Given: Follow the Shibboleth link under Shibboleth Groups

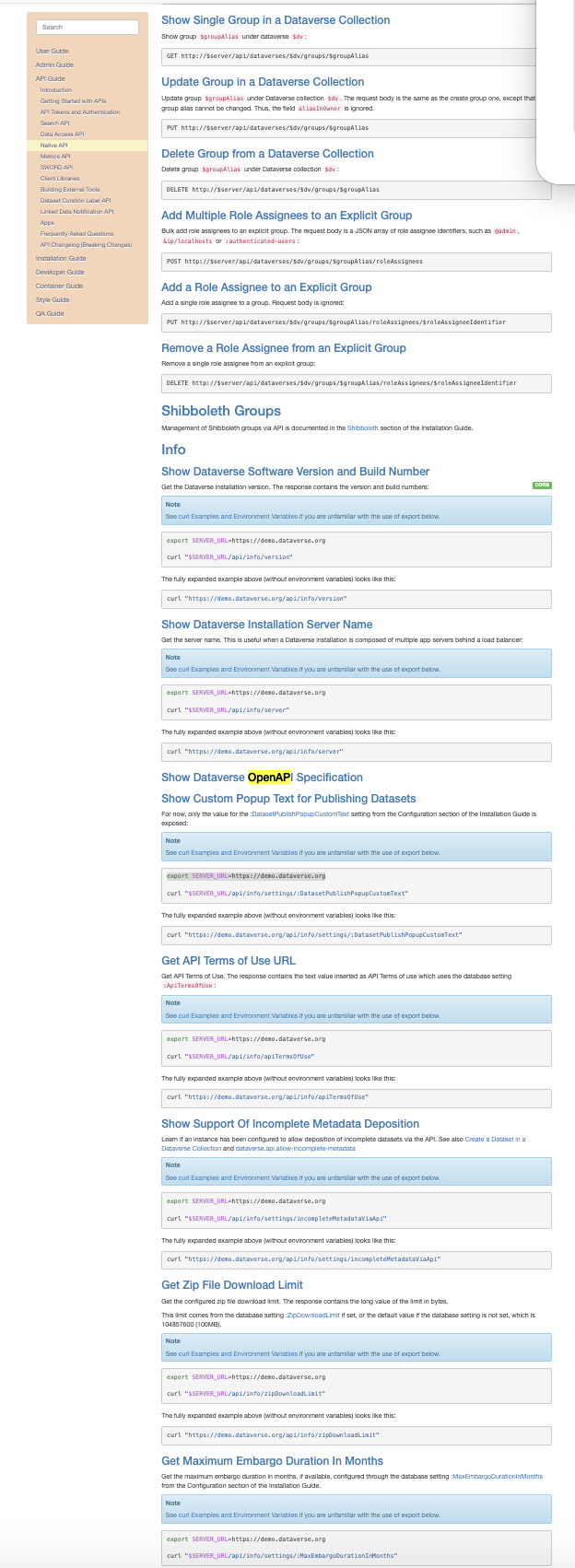Looking at the screenshot, I should (x=362, y=428).
